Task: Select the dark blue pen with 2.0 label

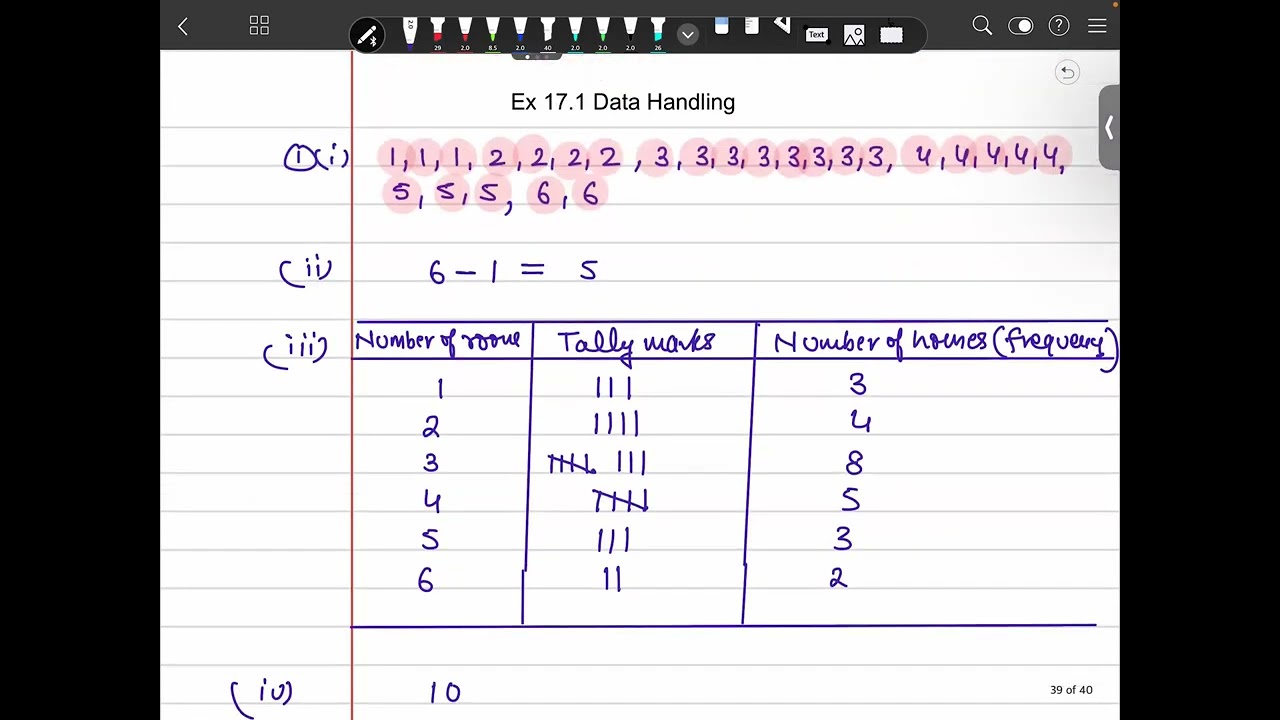Action: (x=410, y=34)
